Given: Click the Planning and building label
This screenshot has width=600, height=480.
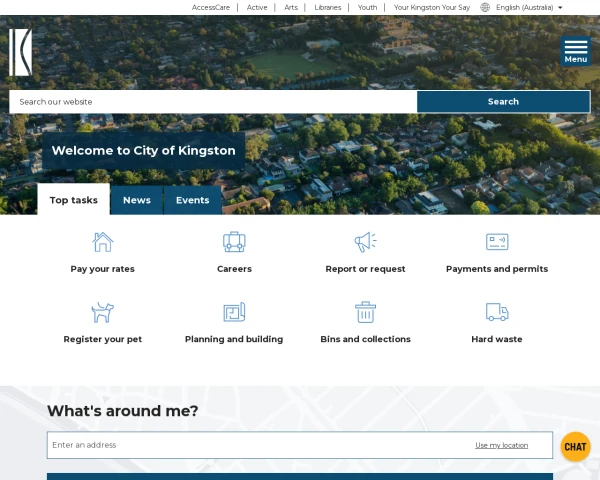Looking at the screenshot, I should (234, 339).
